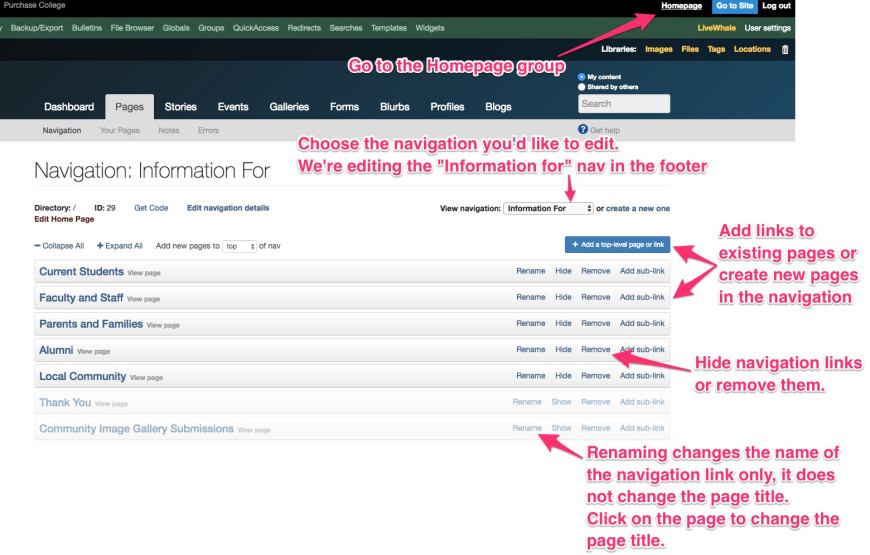Click in the Search field
Viewport: 870px width, 555px height.
tap(624, 104)
